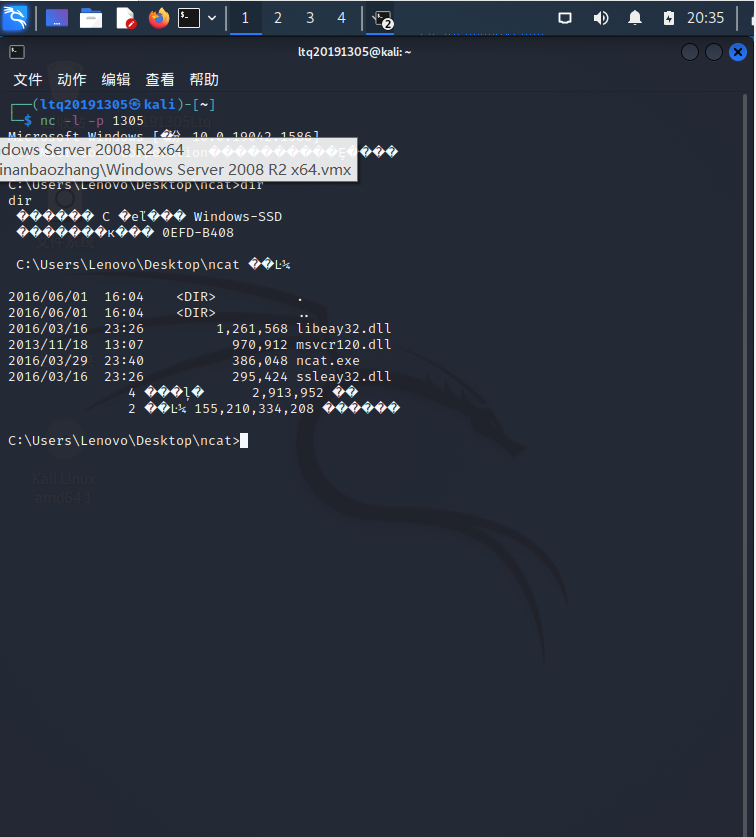The image size is (756, 837).
Task: Open the terminal emulator panel launcher
Action: tap(189, 18)
